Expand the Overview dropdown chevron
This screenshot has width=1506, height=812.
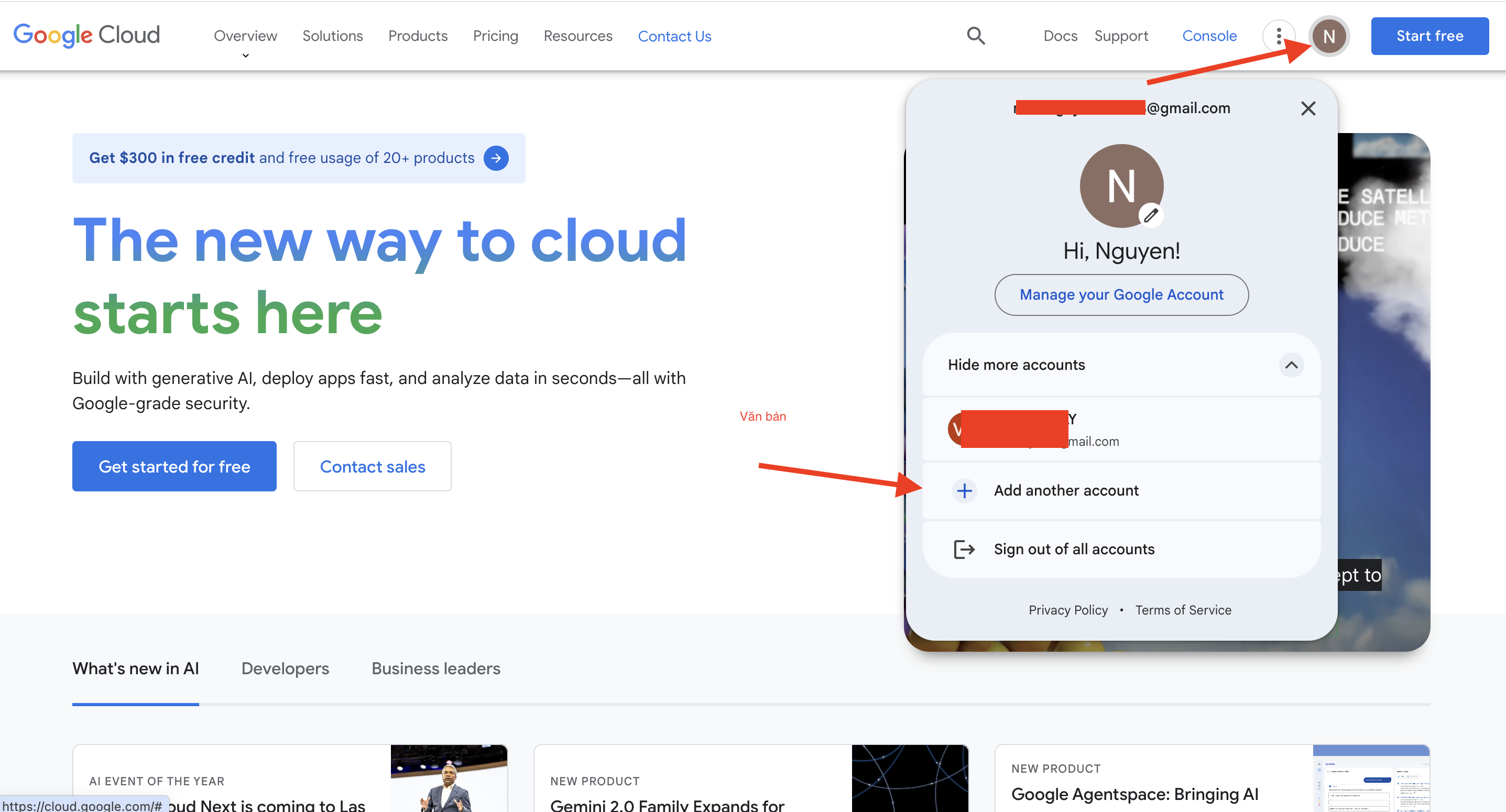[x=246, y=56]
